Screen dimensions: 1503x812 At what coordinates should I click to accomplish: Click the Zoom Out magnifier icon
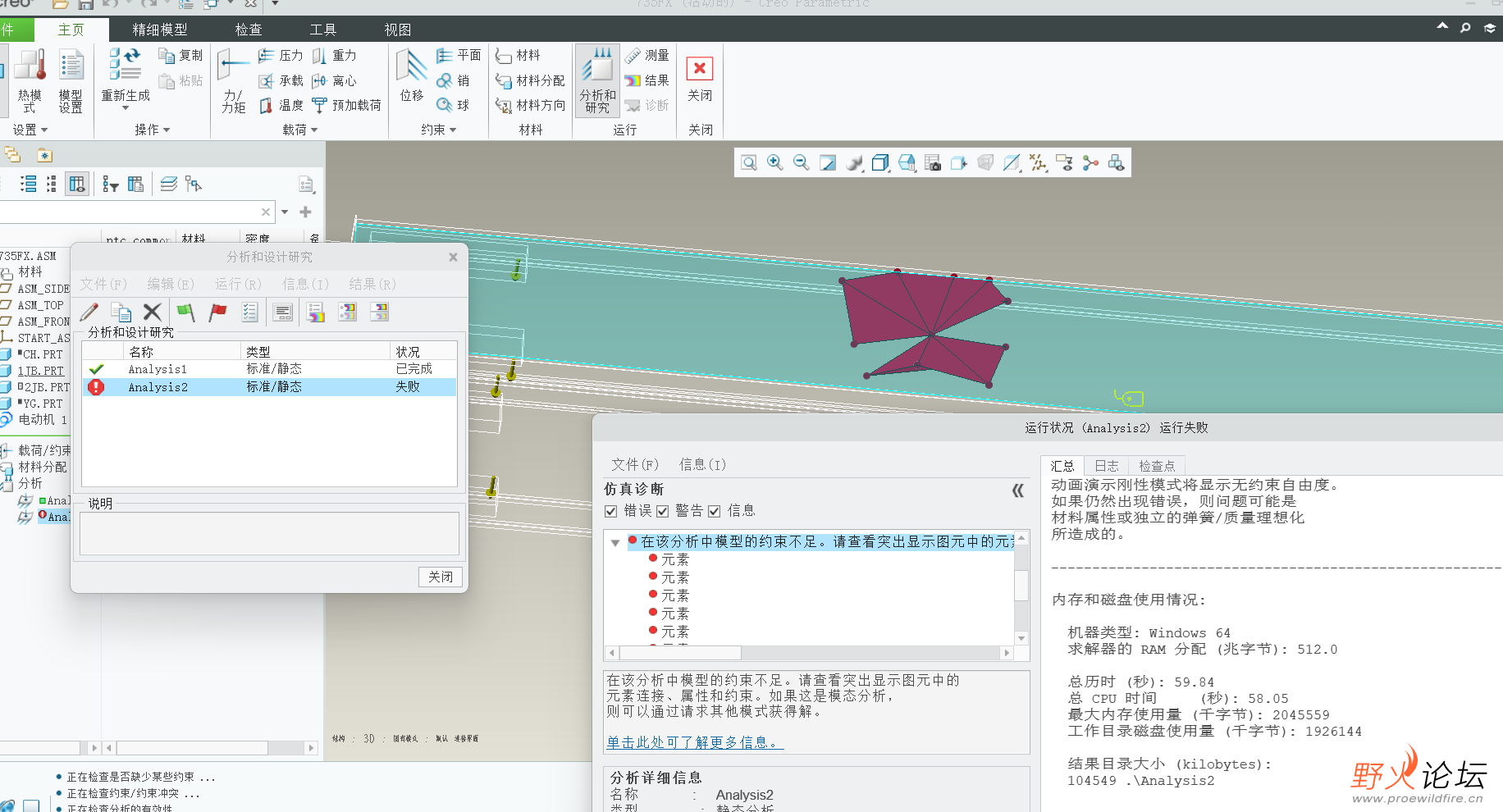pyautogui.click(x=802, y=162)
